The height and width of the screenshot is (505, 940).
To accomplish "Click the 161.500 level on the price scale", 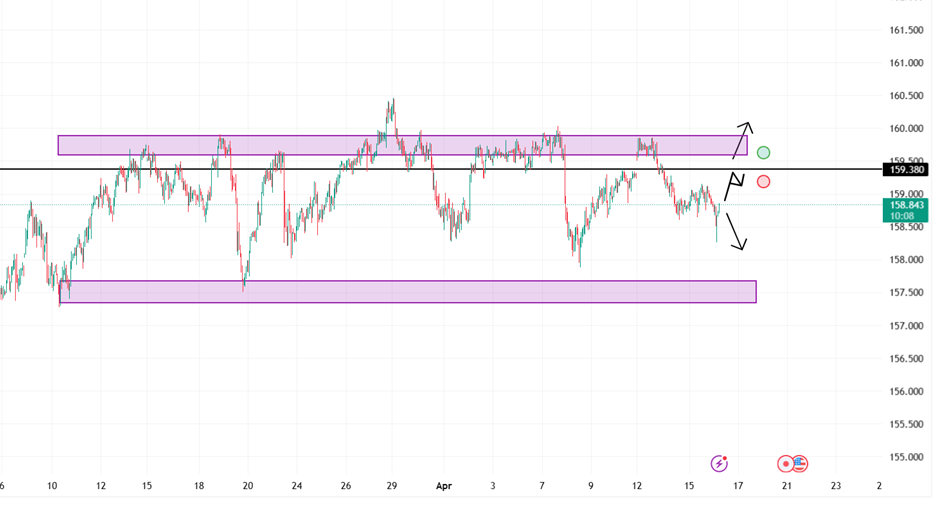I will click(x=905, y=30).
